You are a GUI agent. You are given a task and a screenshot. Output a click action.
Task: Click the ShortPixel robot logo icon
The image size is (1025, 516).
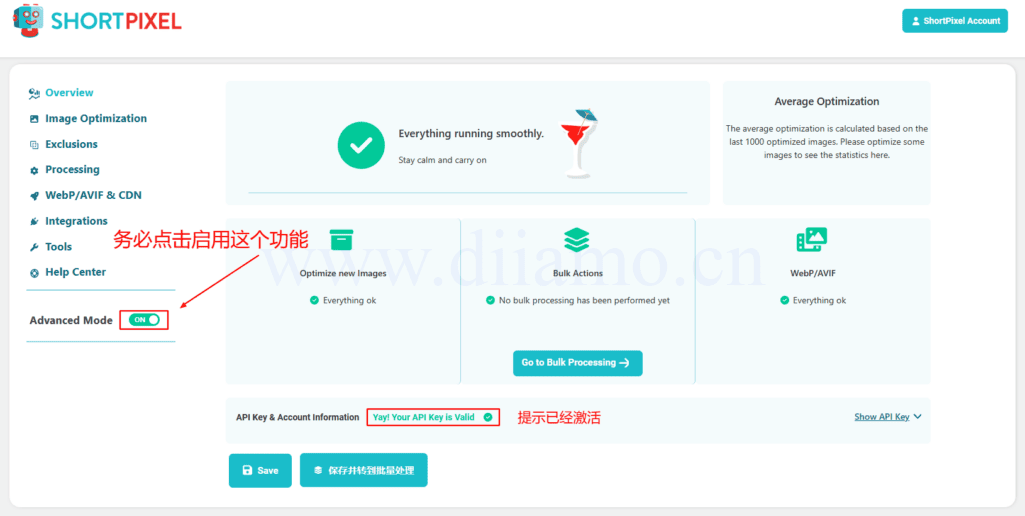(x=28, y=20)
